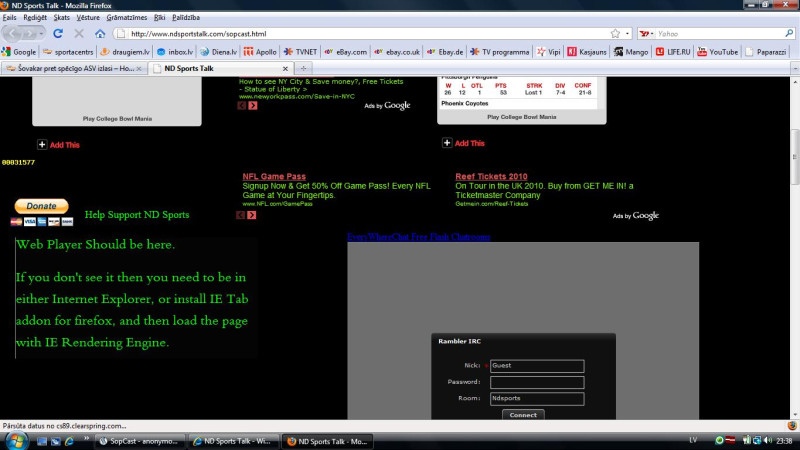Open the eBay.com bookmark

[x=345, y=52]
